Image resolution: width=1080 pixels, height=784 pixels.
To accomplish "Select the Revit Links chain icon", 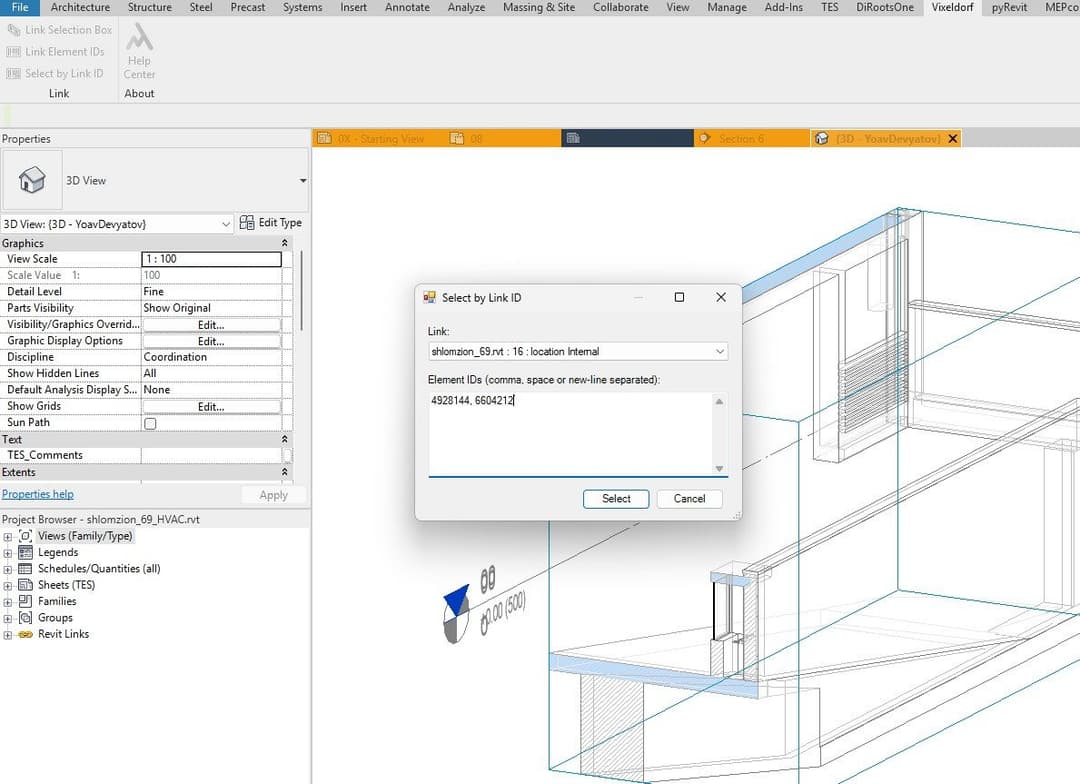I will [25, 635].
